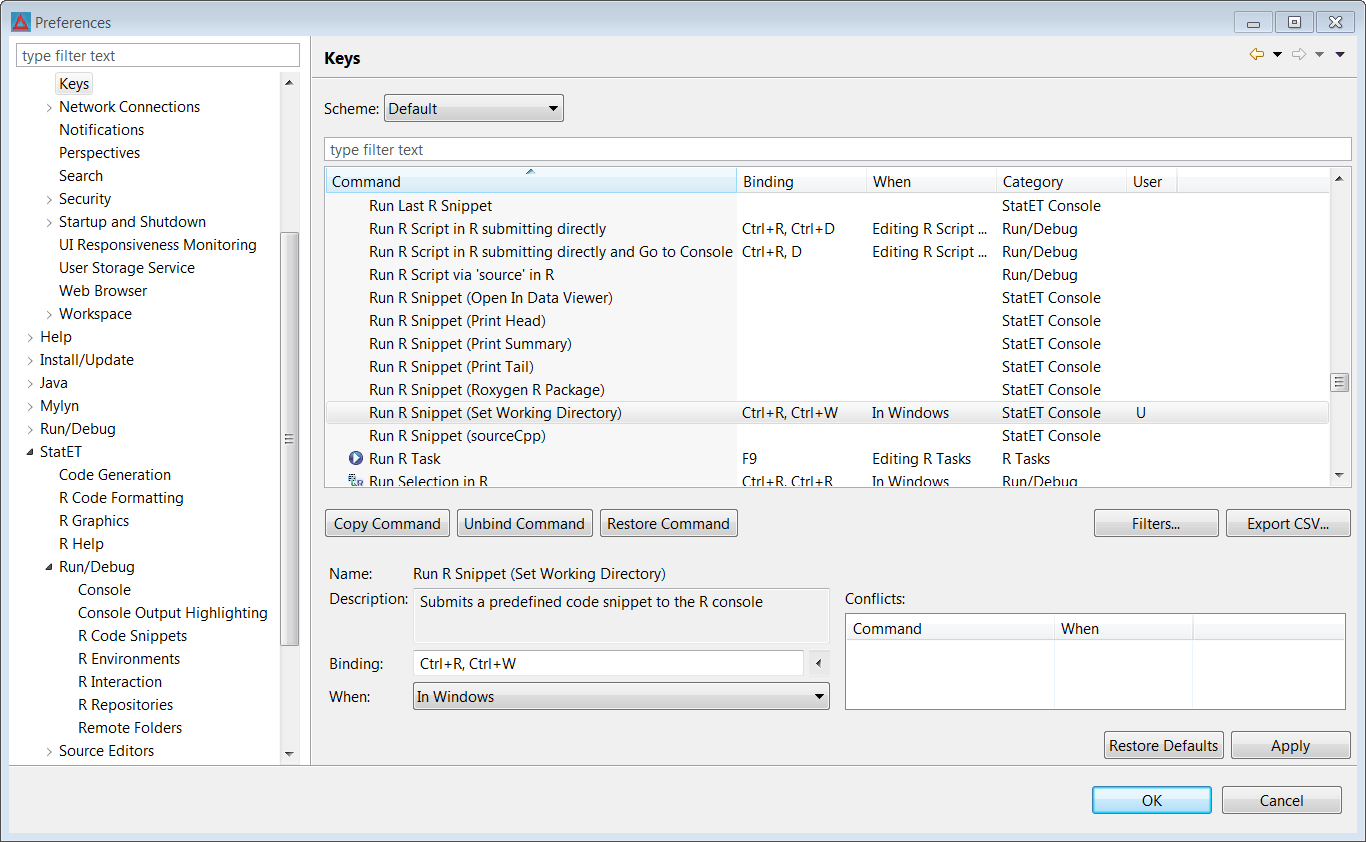This screenshot has width=1366, height=842.
Task: Expand the Security tree node
Action: point(49,199)
